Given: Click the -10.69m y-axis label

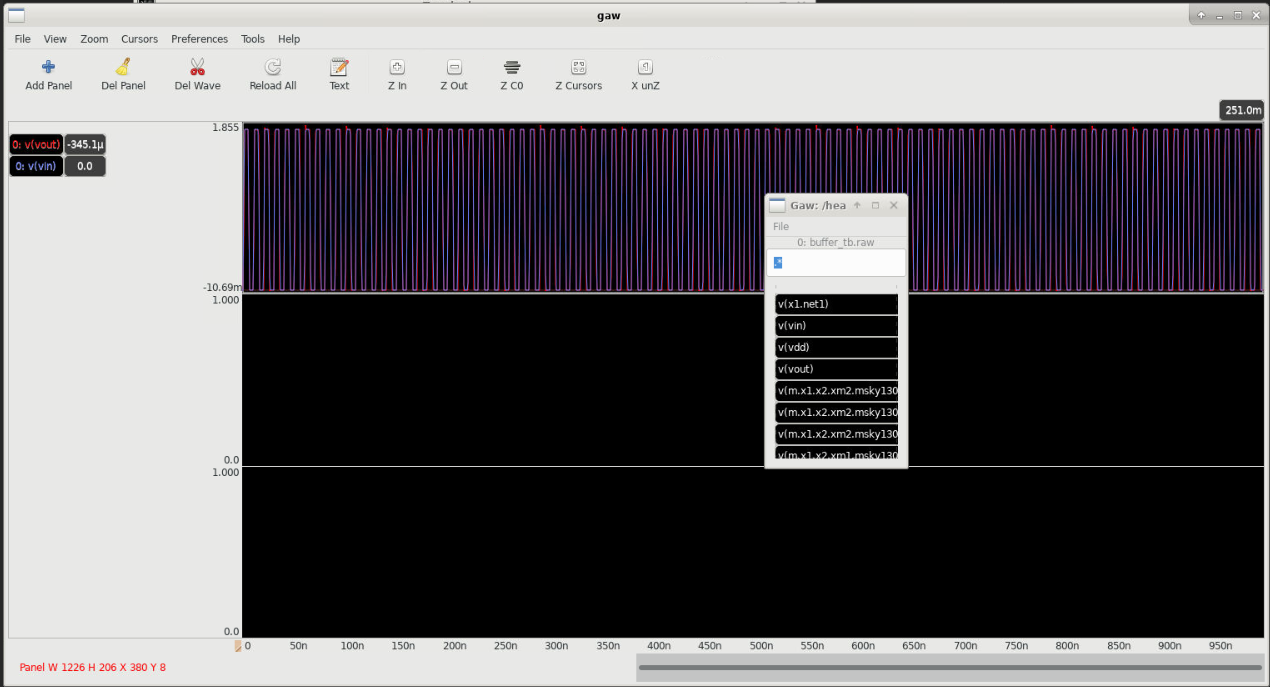Looking at the screenshot, I should click(x=222, y=287).
